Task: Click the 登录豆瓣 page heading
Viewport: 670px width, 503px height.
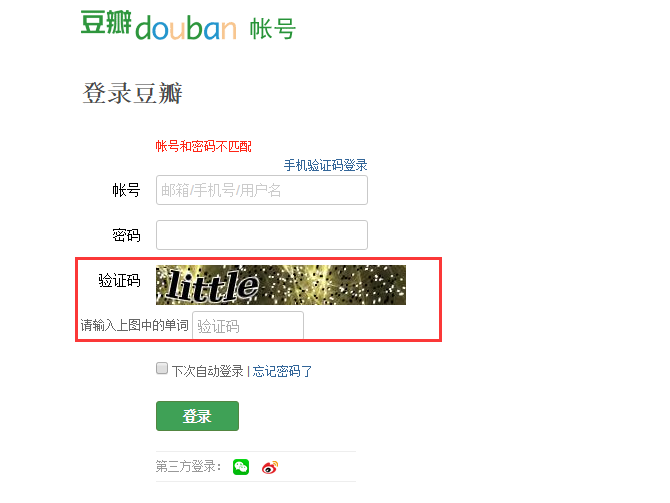Action: point(132,93)
